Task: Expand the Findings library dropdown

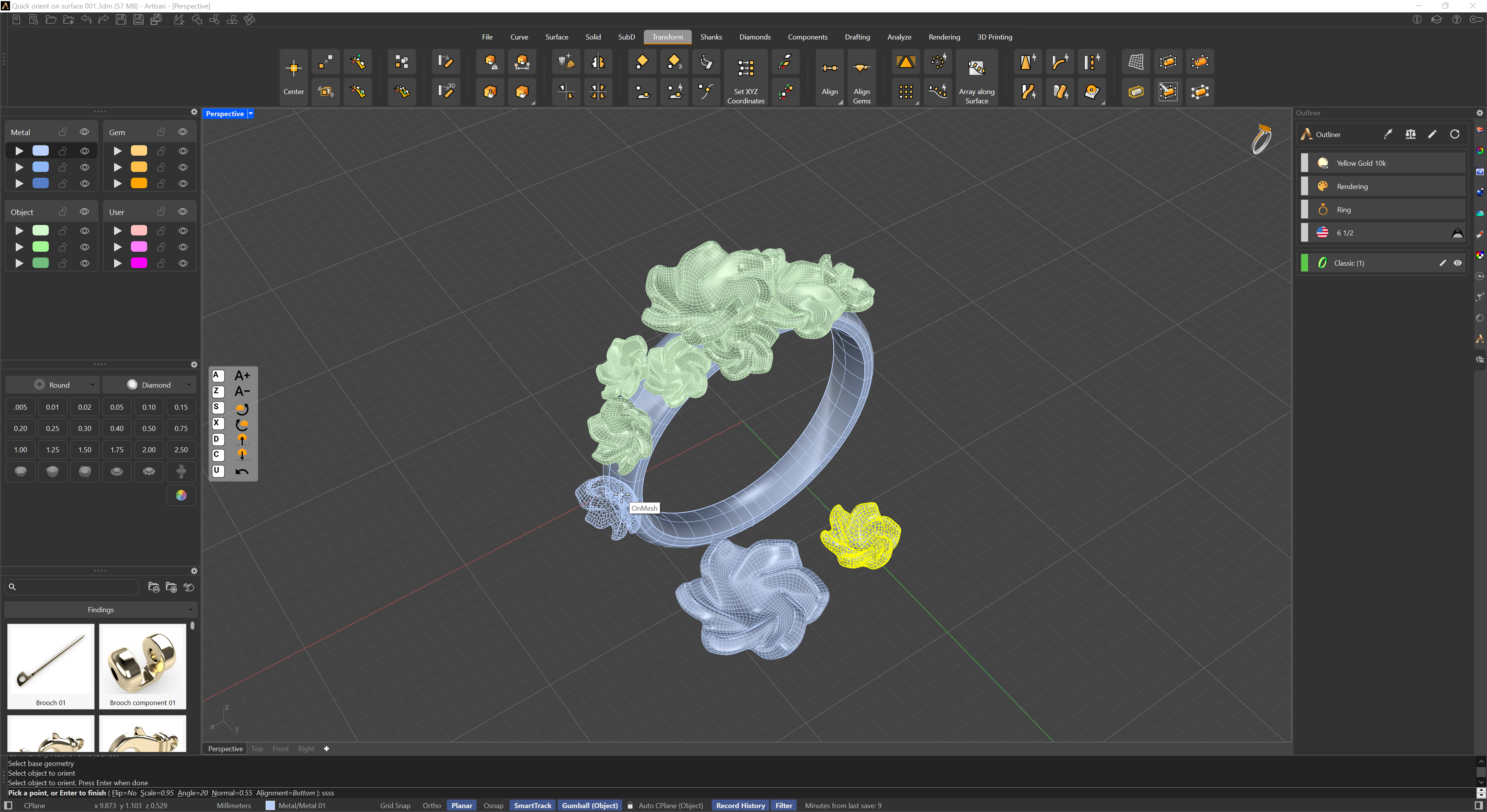Action: [100, 609]
